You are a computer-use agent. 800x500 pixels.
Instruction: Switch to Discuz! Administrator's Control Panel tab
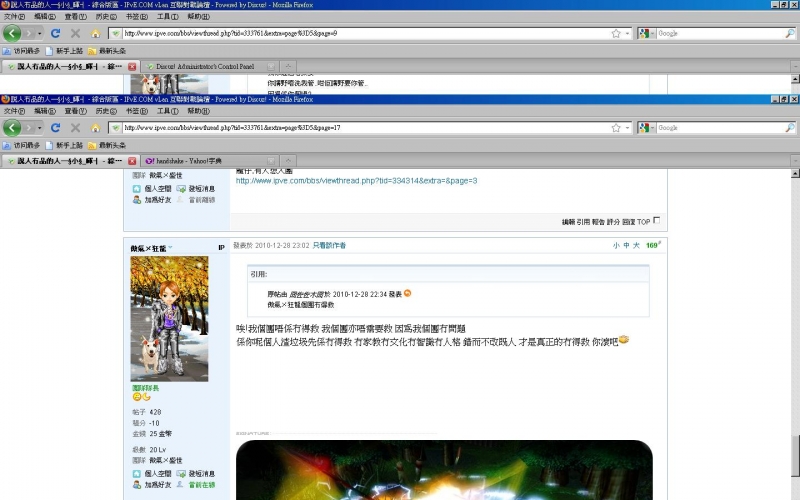tap(205, 66)
